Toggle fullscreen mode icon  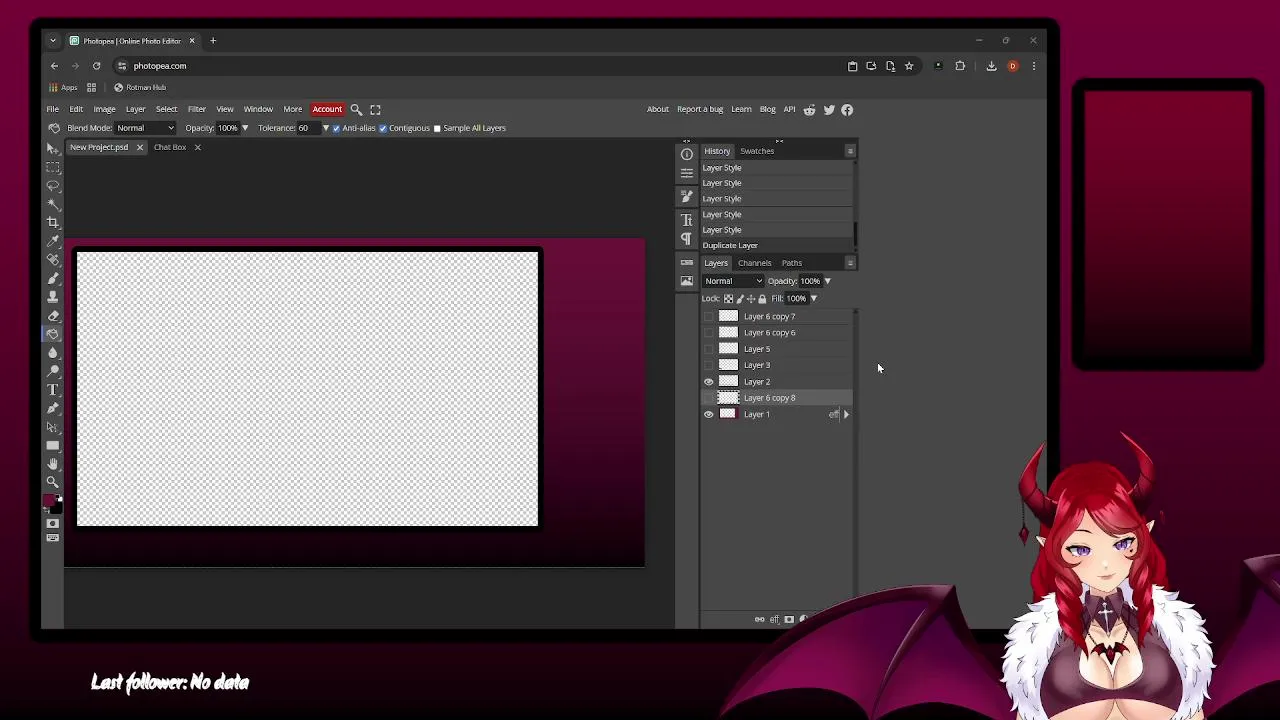click(375, 109)
